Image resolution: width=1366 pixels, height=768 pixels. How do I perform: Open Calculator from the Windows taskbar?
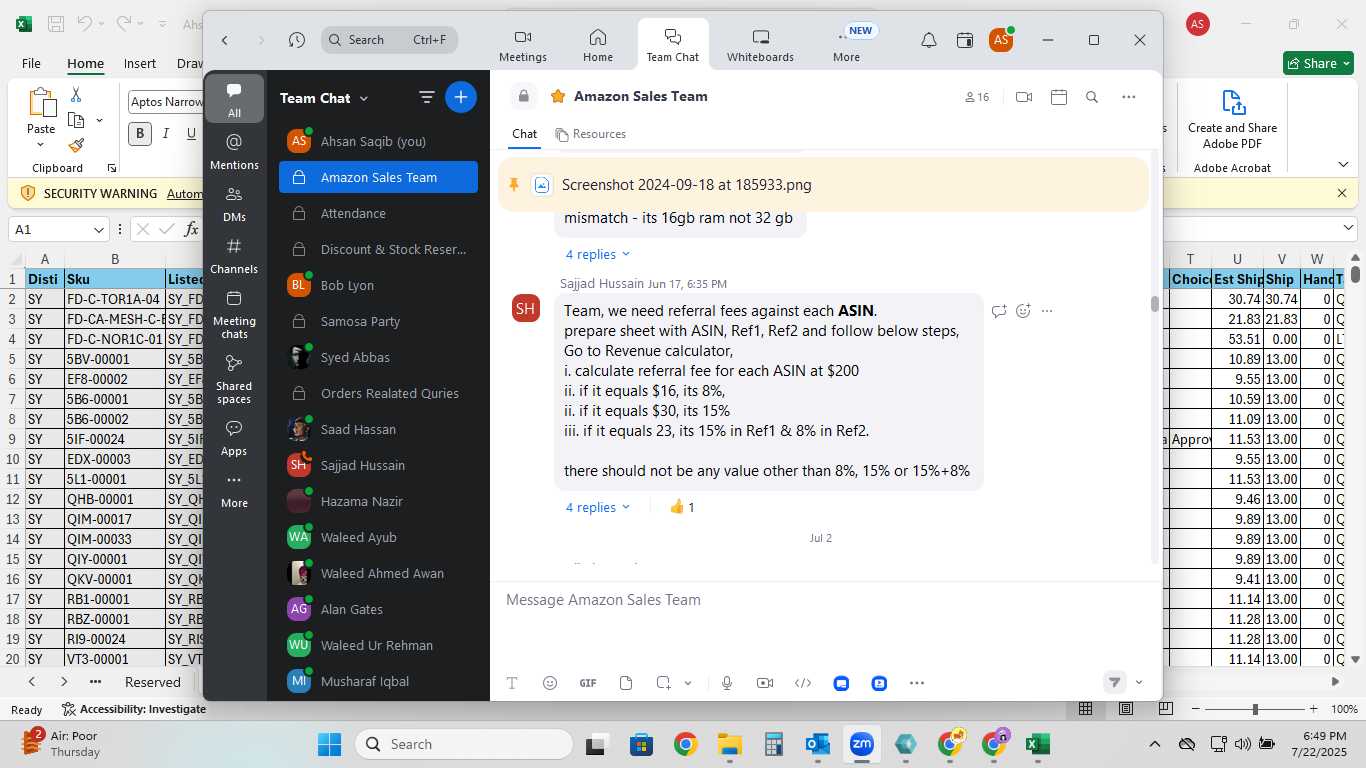773,744
